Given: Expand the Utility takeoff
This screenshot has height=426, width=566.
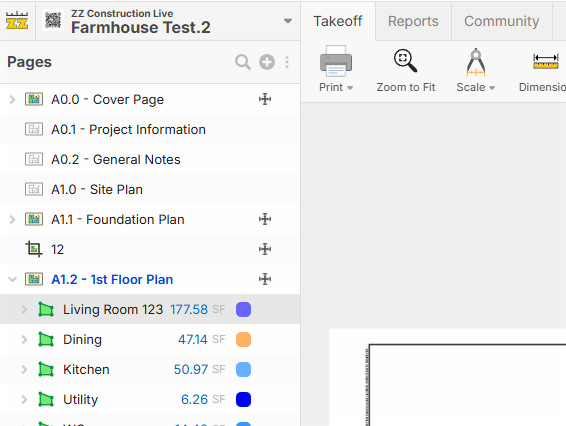Looking at the screenshot, I should [x=24, y=399].
